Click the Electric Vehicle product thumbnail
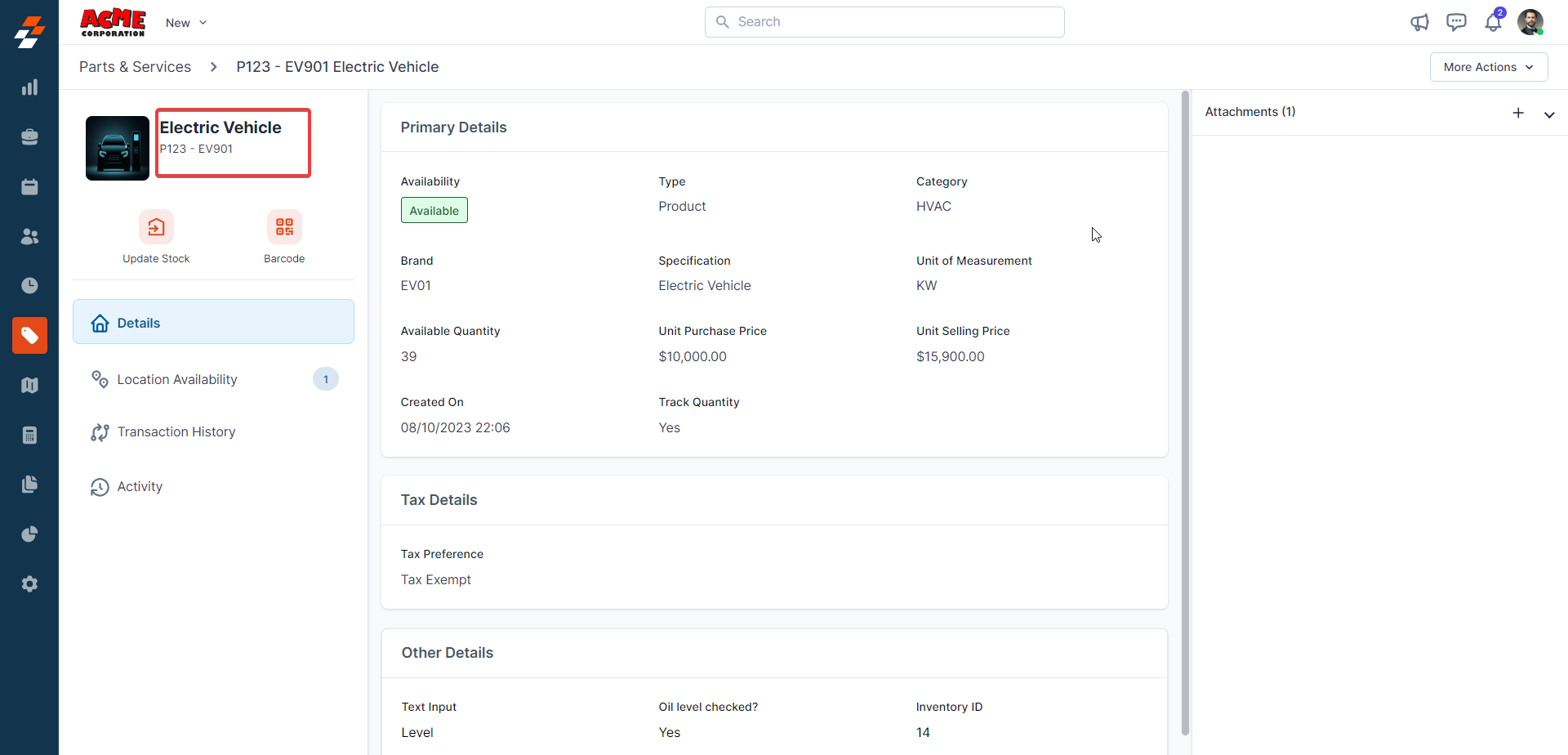 118,148
